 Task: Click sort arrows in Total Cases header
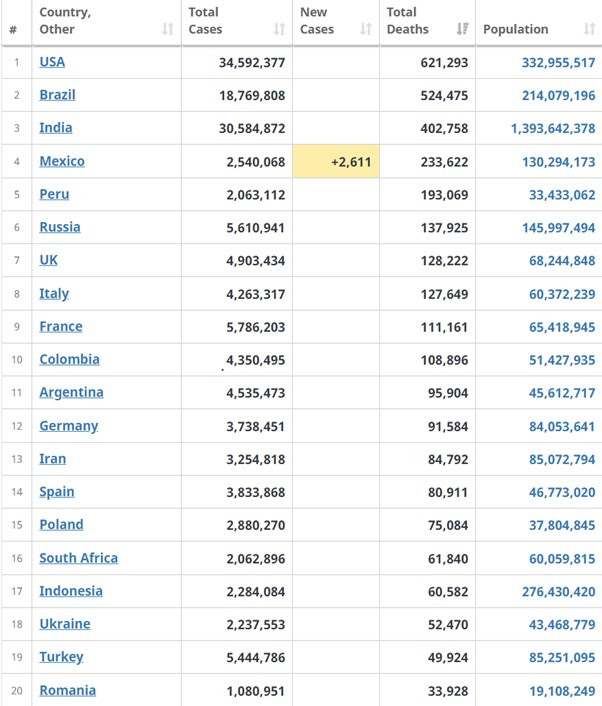coord(278,30)
